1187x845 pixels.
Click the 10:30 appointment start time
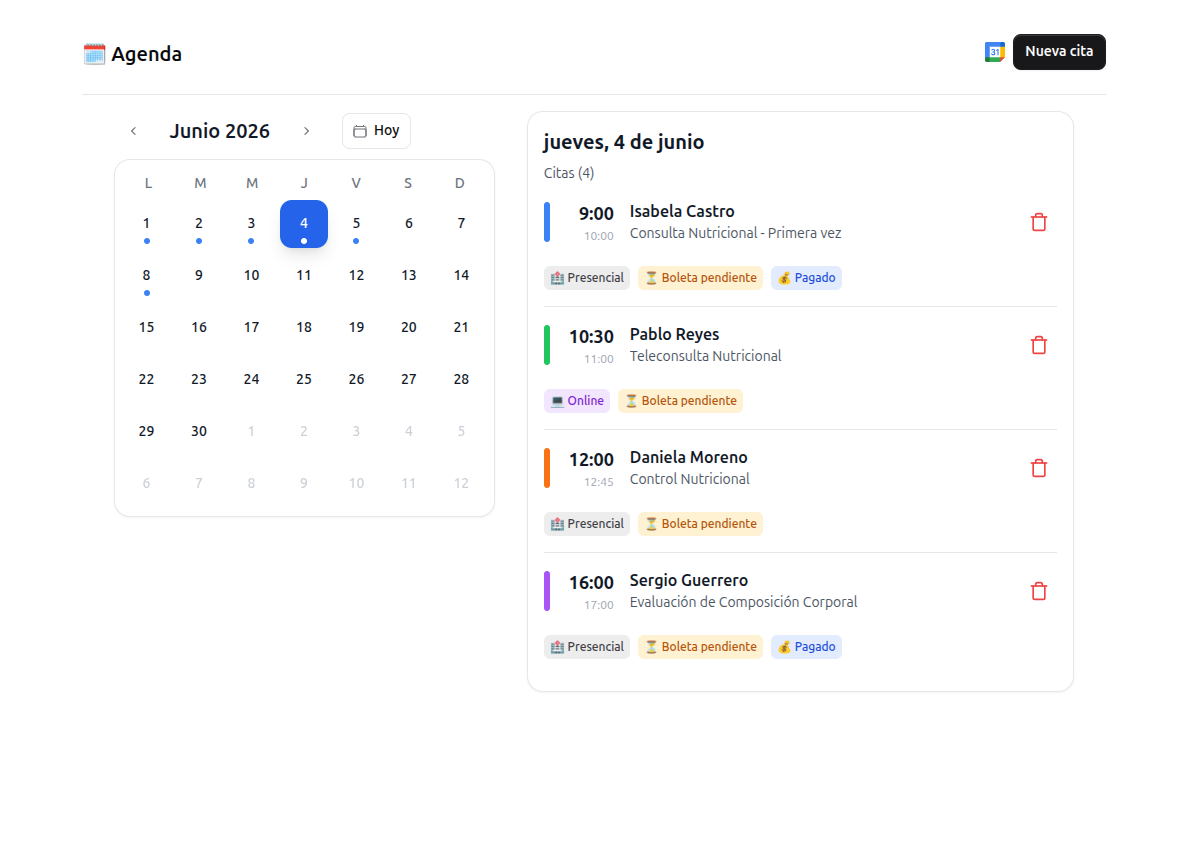point(591,337)
